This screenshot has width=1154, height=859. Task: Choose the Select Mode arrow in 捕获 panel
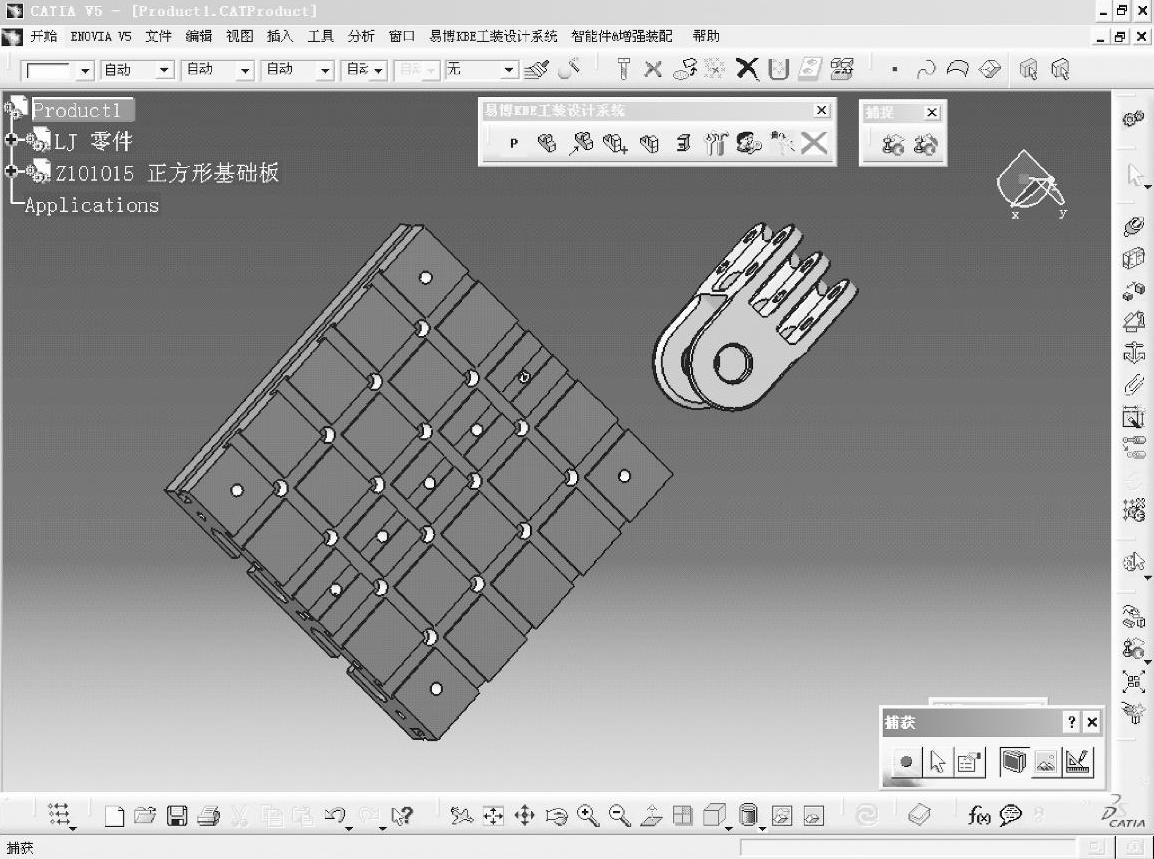click(938, 763)
